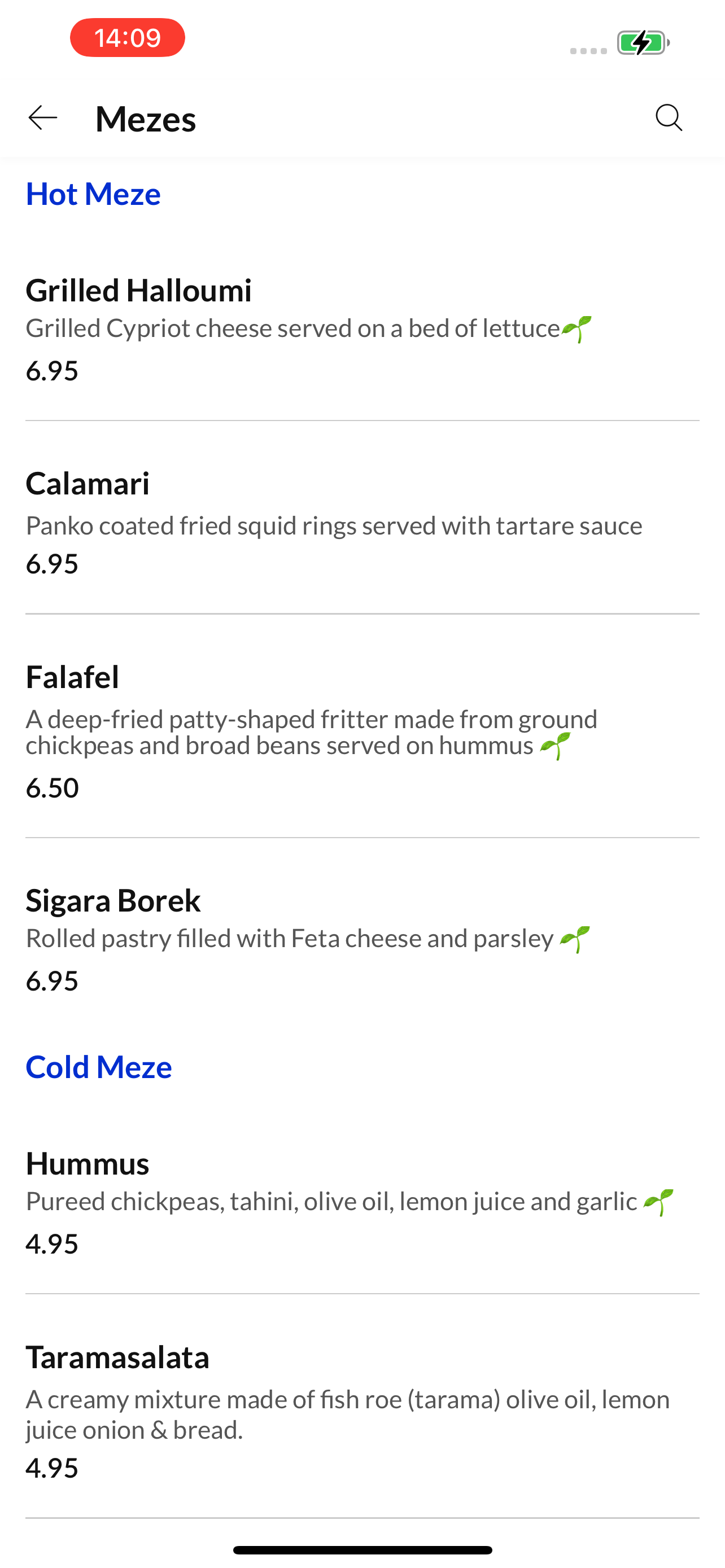Tap the leaf icon next to Sigara Borek
The height and width of the screenshot is (1568, 725).
point(575,939)
